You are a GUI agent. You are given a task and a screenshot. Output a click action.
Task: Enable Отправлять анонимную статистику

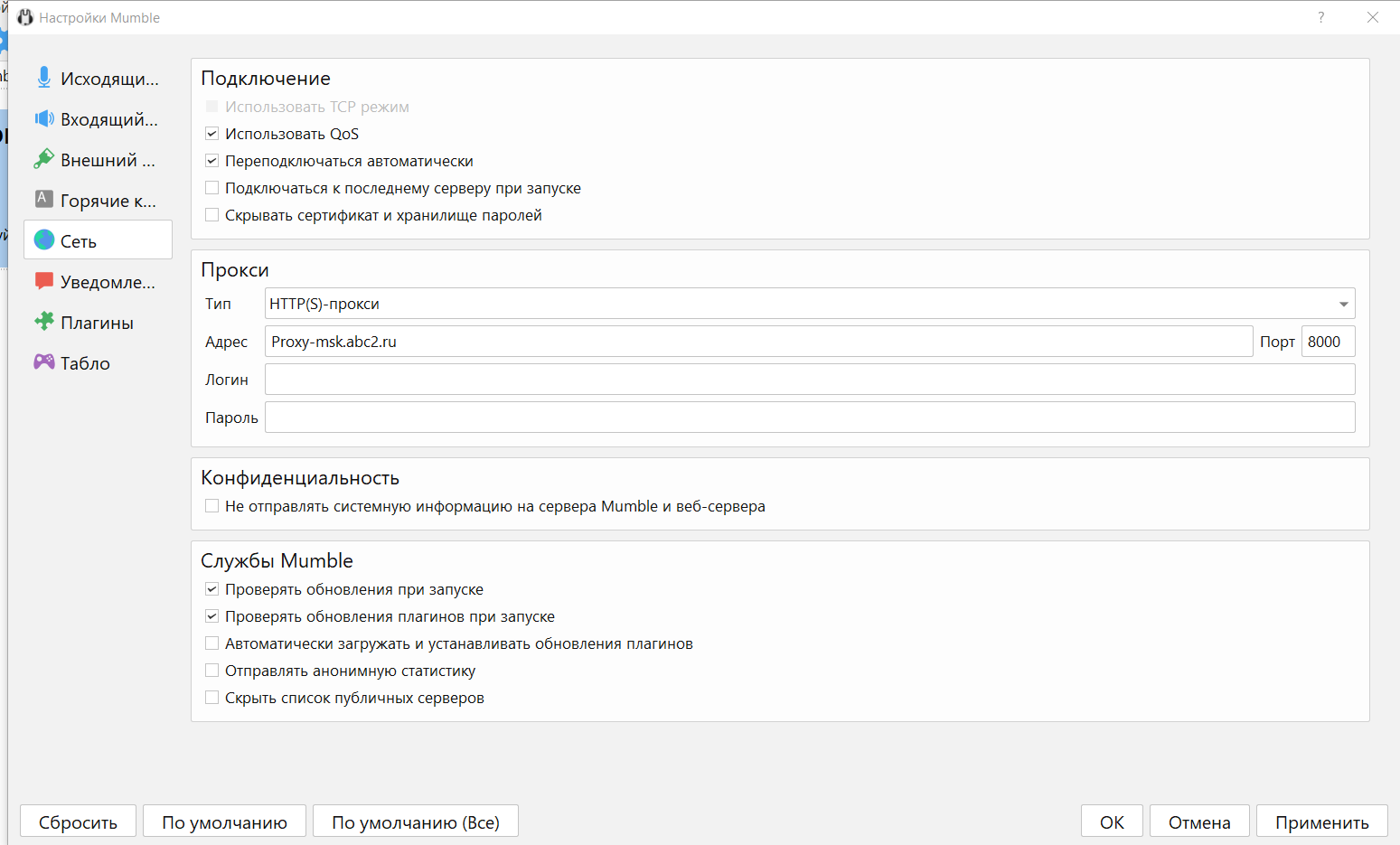click(211, 671)
